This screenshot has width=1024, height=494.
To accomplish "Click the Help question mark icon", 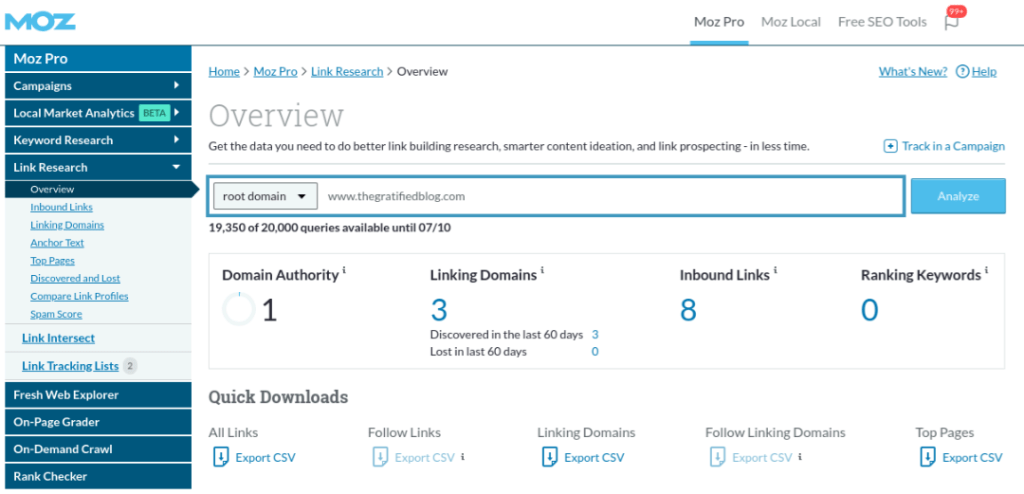I will tap(962, 72).
